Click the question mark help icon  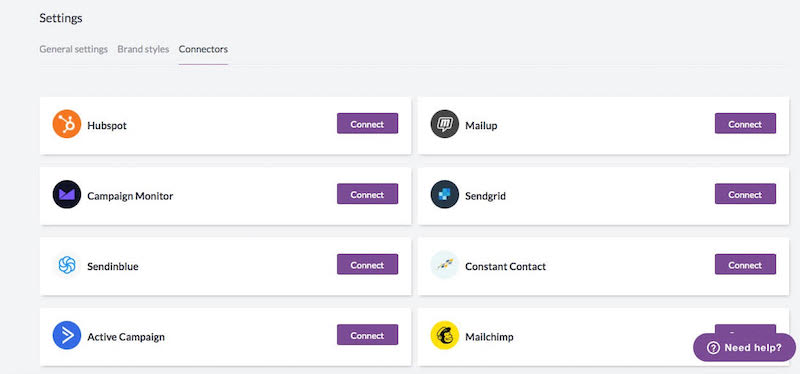pyautogui.click(x=713, y=348)
